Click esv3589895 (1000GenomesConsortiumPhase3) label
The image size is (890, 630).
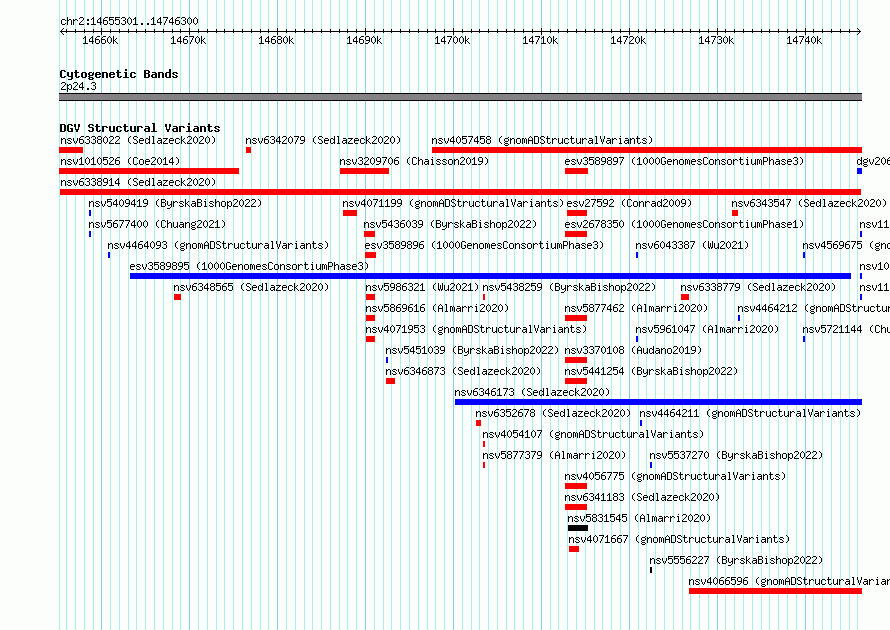pos(249,266)
